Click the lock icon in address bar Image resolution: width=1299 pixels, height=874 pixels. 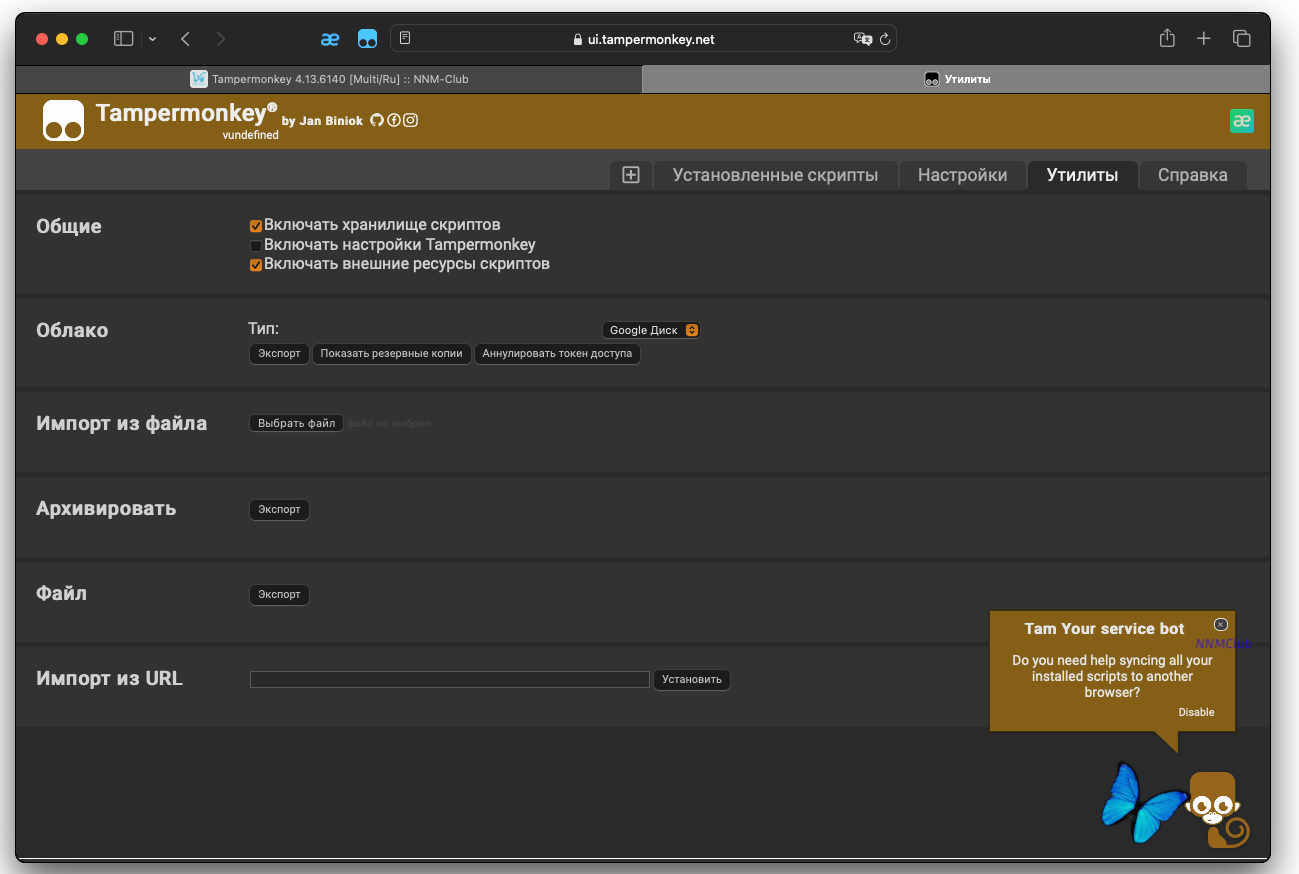[x=577, y=40]
